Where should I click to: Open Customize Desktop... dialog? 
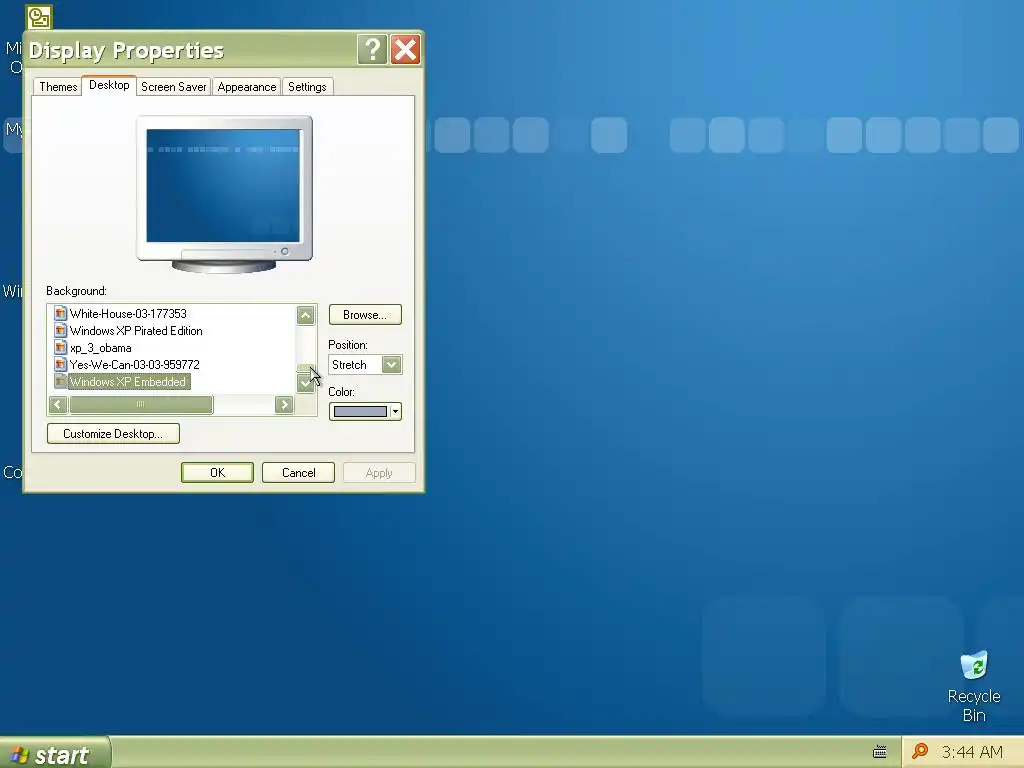click(x=113, y=434)
